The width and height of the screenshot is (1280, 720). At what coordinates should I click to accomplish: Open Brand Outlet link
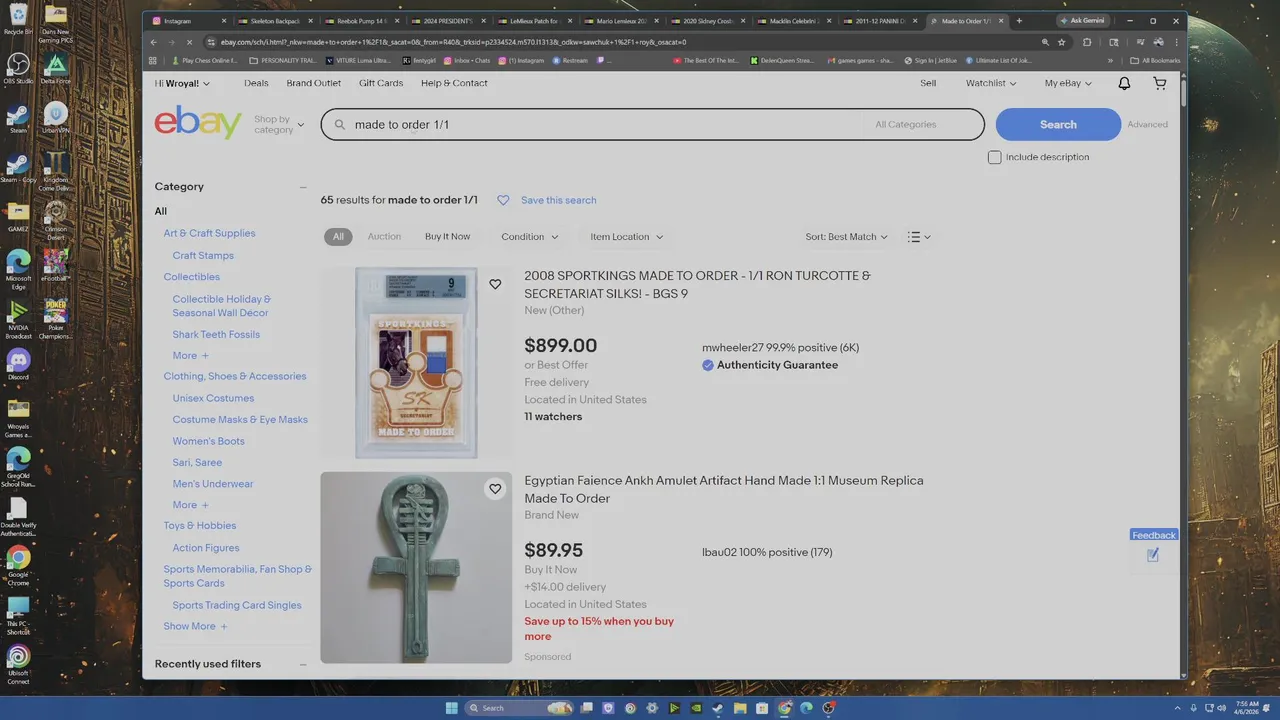pos(314,83)
